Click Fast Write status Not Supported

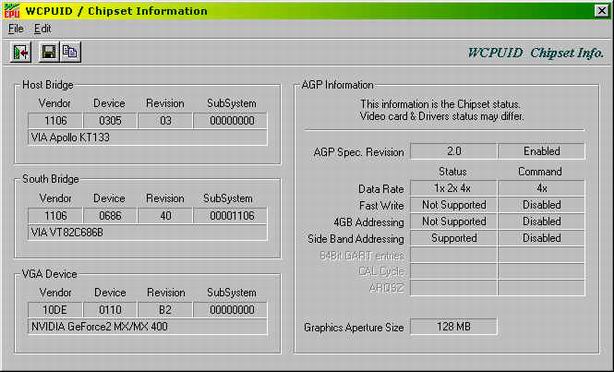[454, 205]
